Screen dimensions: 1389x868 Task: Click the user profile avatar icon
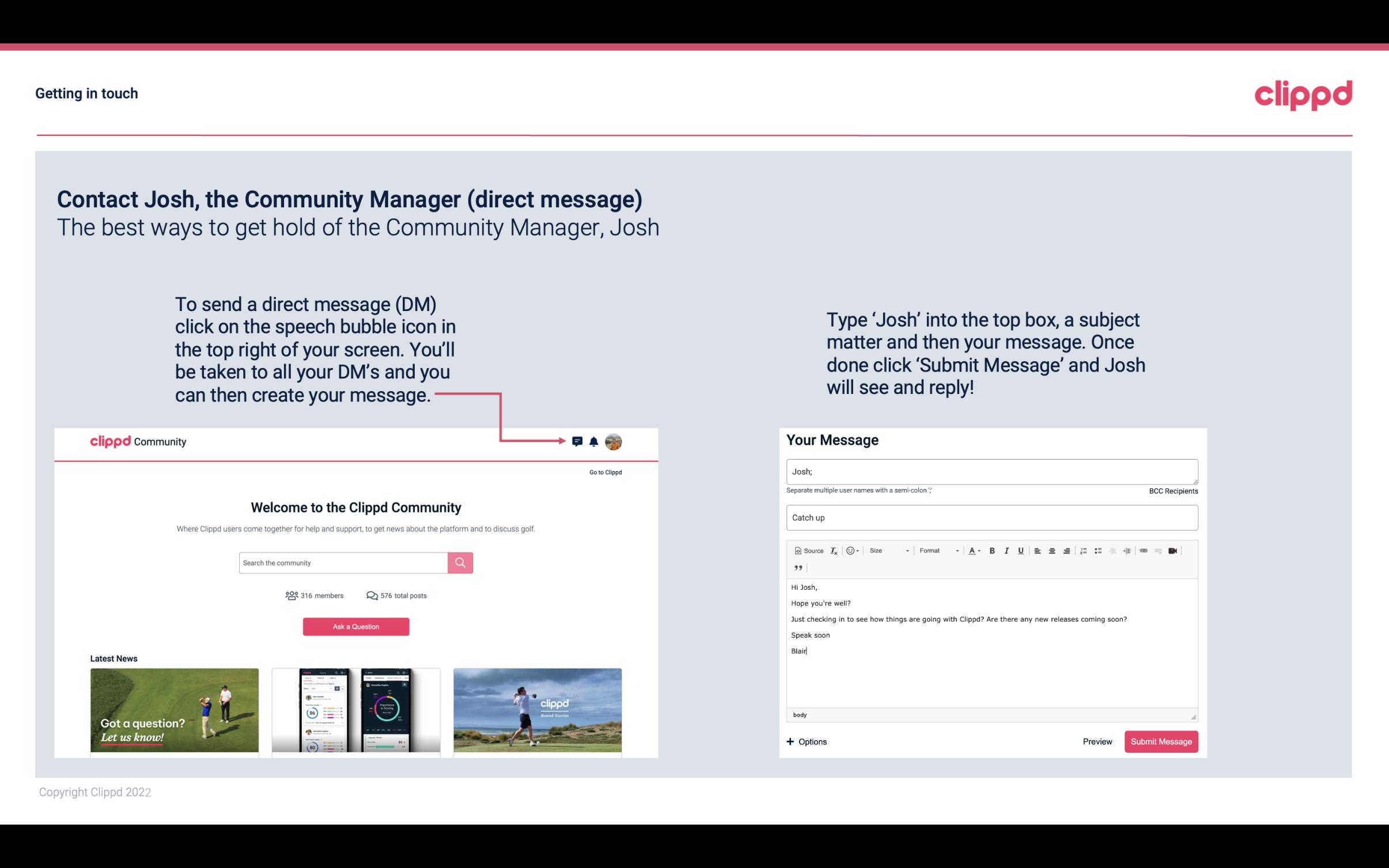pos(613,441)
